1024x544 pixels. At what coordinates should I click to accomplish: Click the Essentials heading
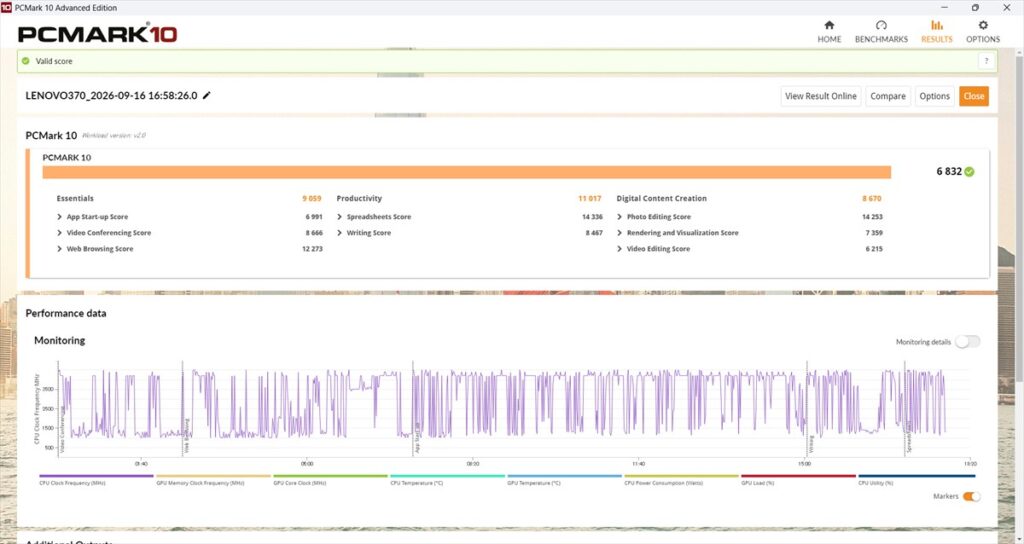coord(75,199)
